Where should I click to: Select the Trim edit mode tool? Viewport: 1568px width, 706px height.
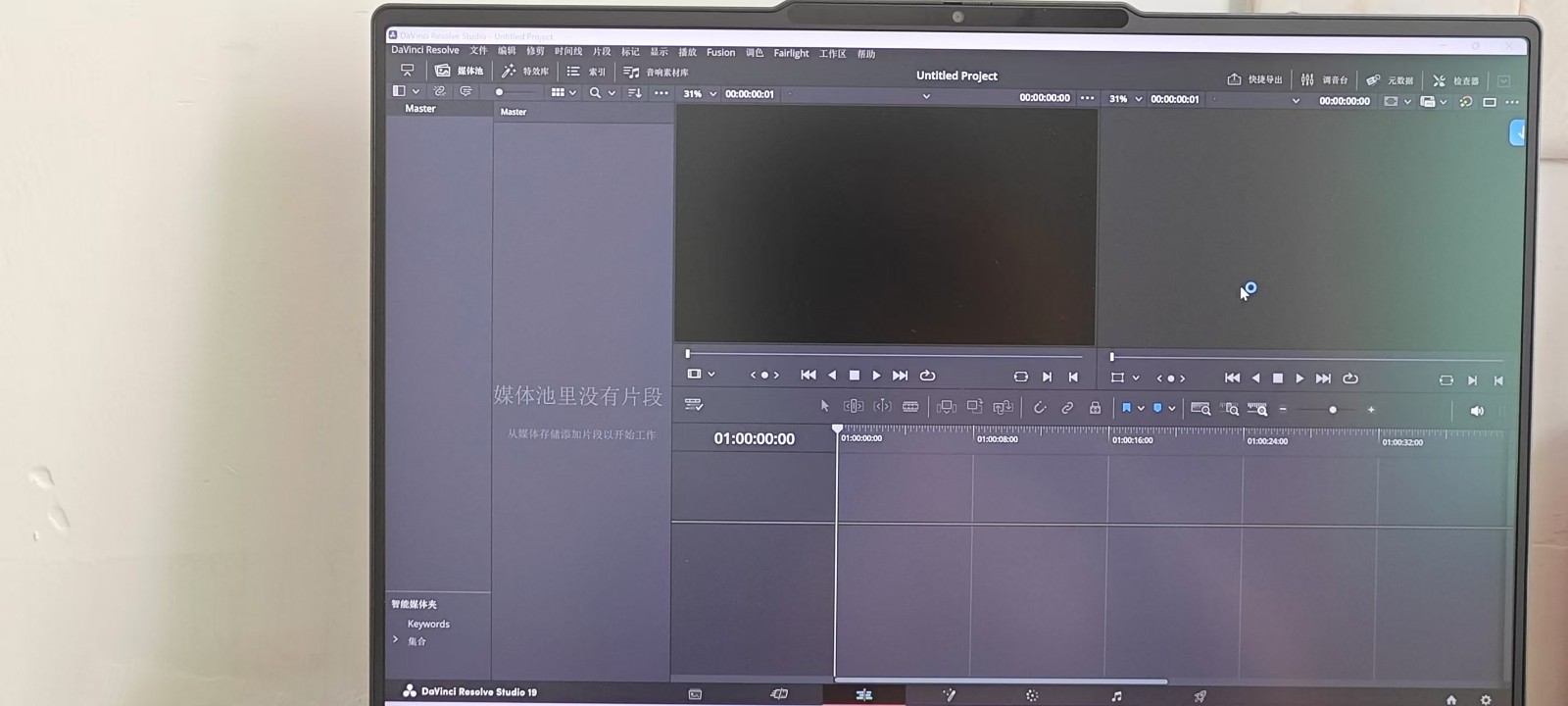click(x=854, y=406)
